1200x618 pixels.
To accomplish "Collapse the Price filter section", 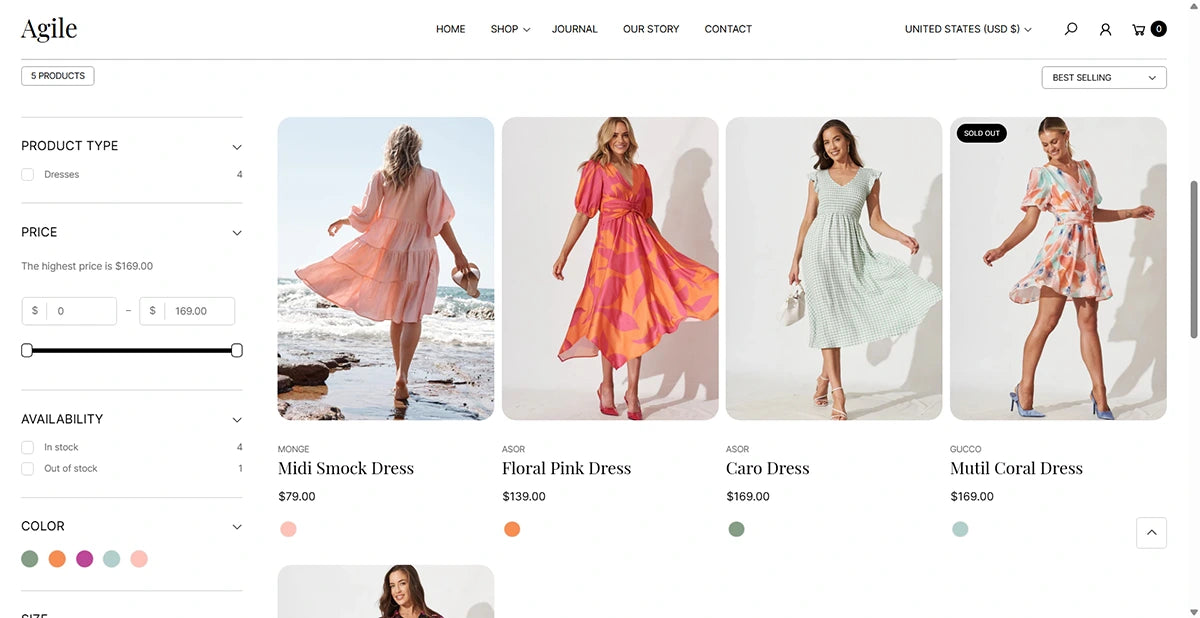I will [237, 233].
